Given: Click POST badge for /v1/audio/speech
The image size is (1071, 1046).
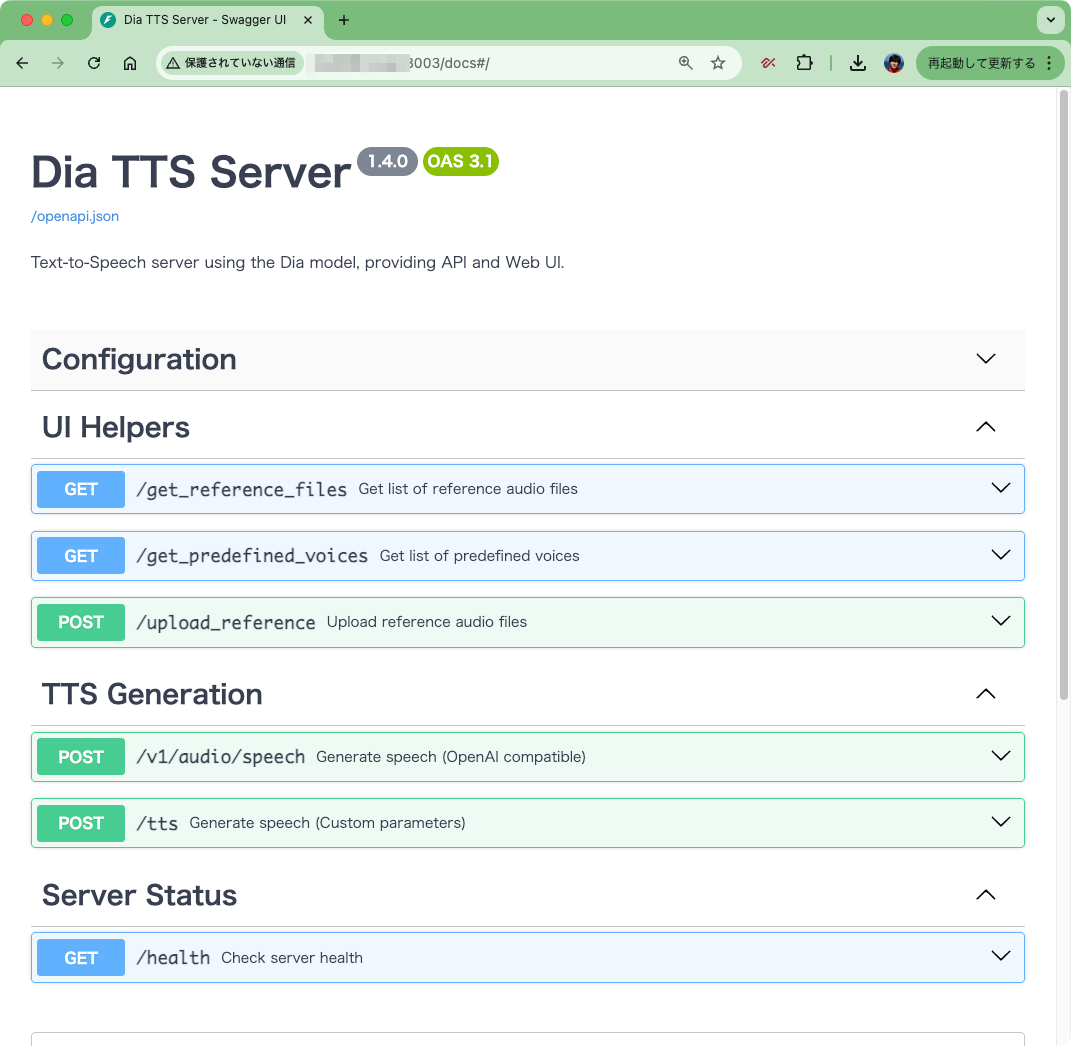Looking at the screenshot, I should point(81,757).
